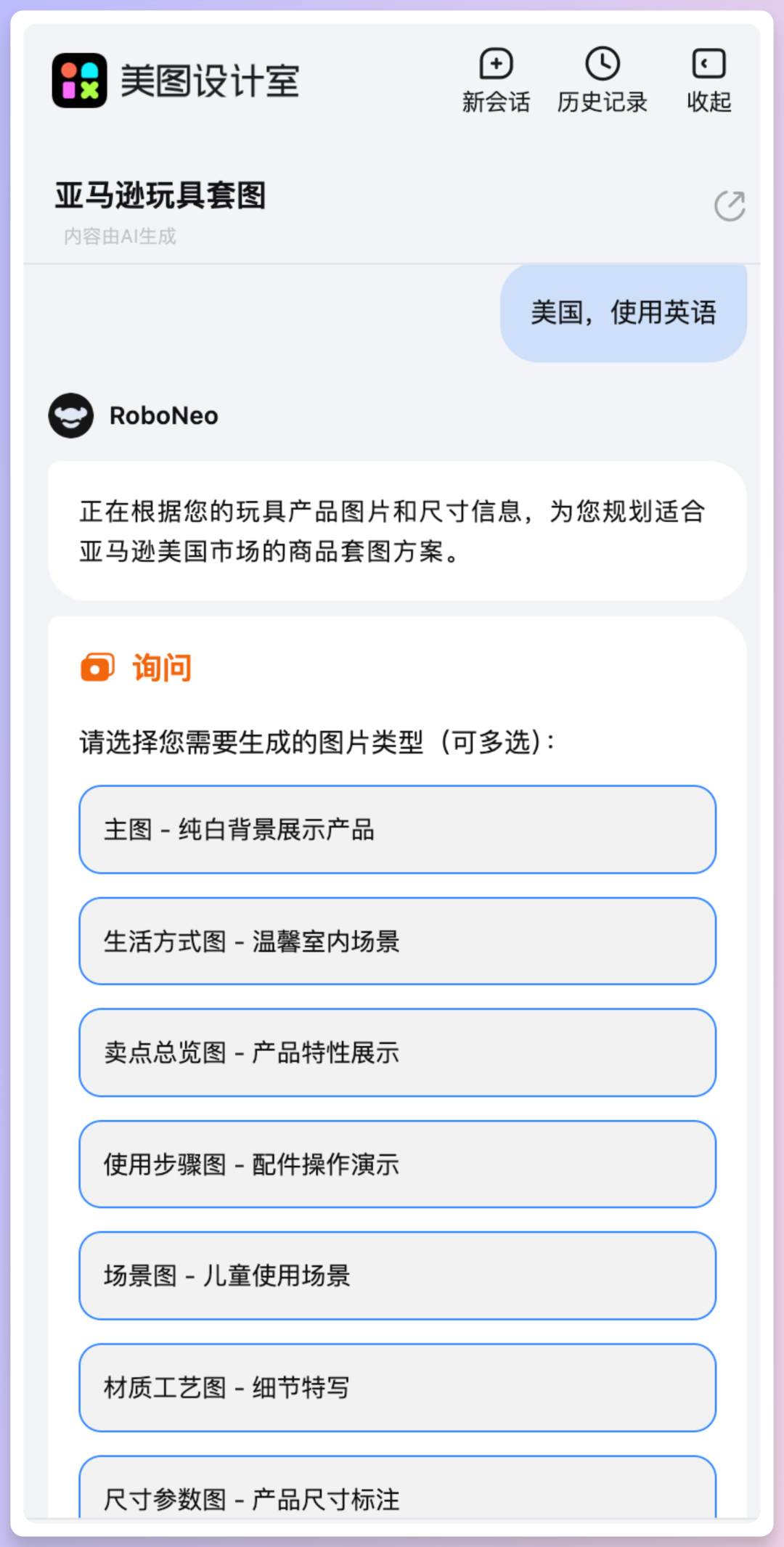
Task: Select the 卖点总览图 product features option
Action: click(x=398, y=1053)
